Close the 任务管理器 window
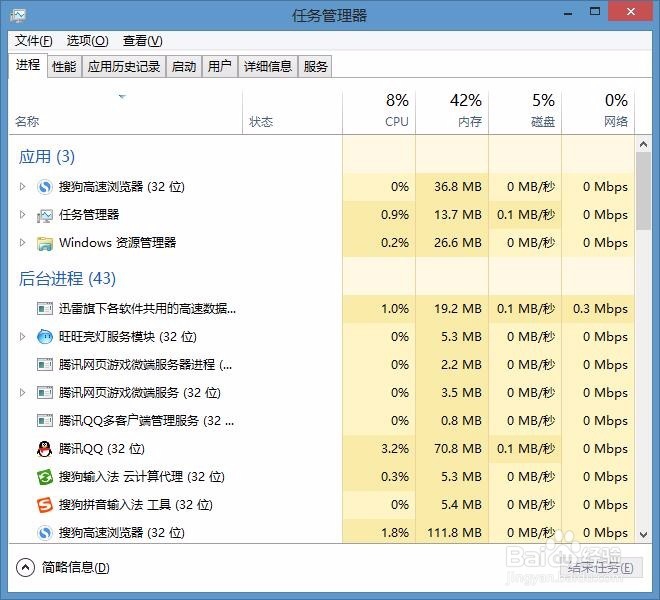The width and height of the screenshot is (660, 600). click(630, 12)
